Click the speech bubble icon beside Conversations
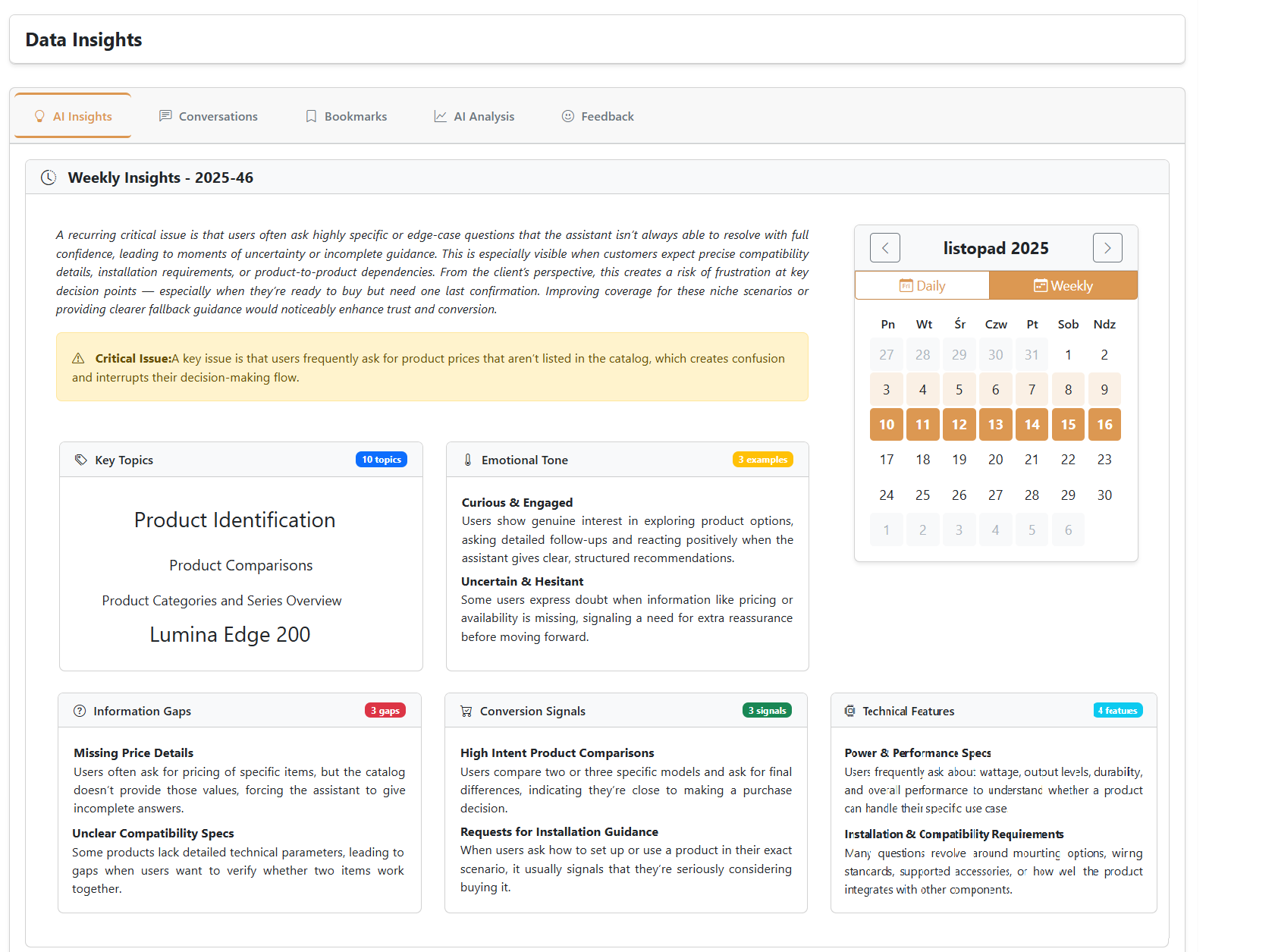 click(165, 115)
